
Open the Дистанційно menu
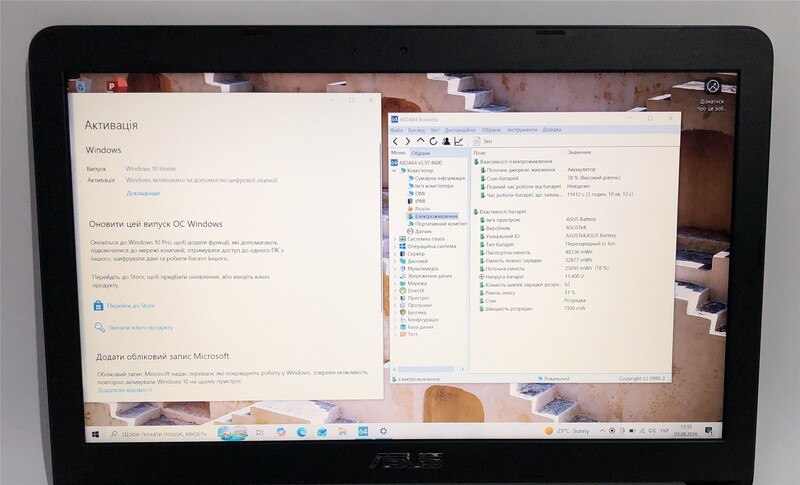(460, 130)
